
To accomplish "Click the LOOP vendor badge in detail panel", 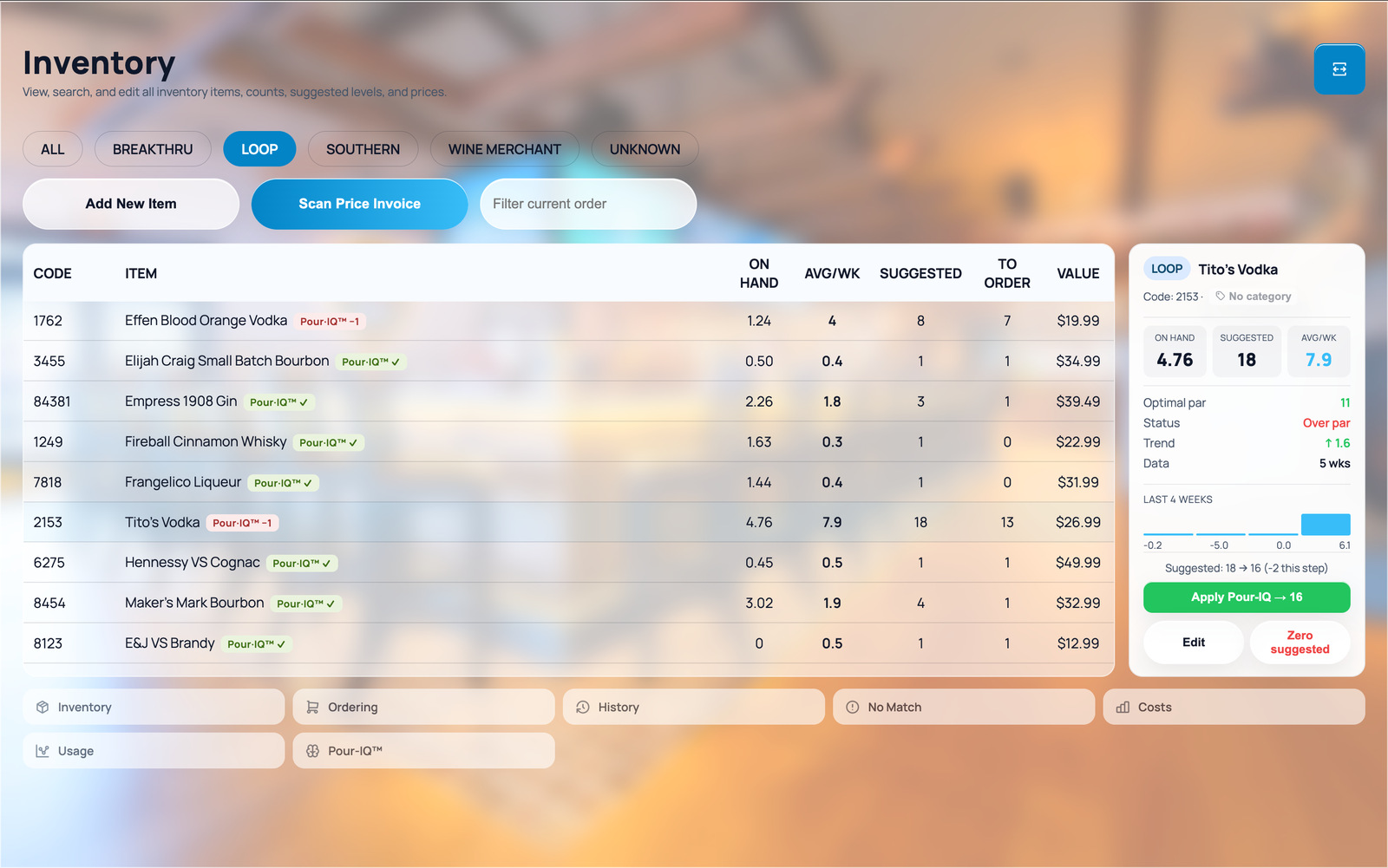I will [1167, 269].
